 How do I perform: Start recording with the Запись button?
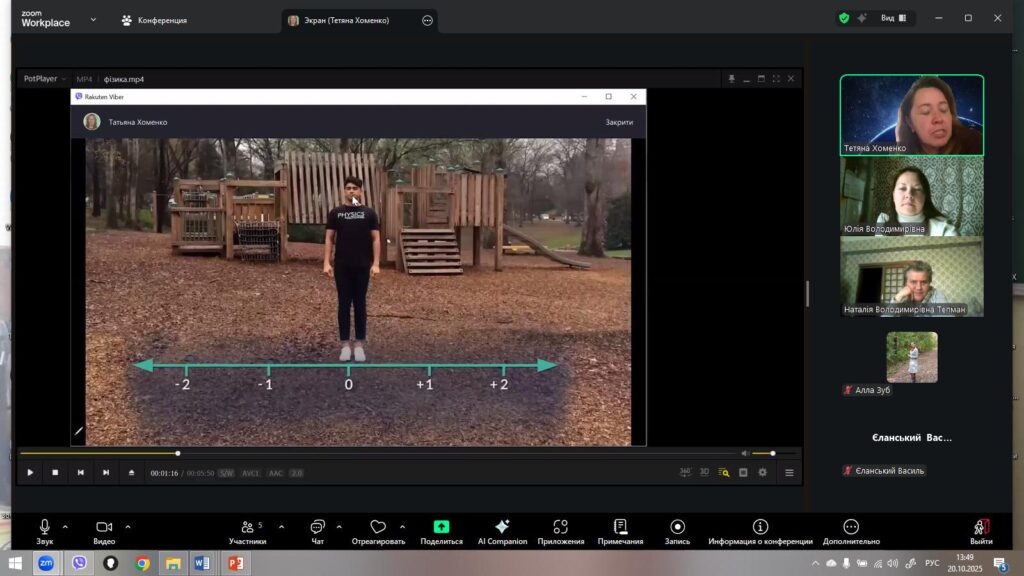click(x=678, y=527)
